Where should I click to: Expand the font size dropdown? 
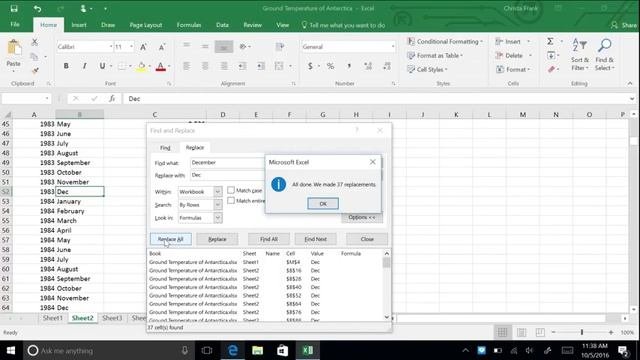coord(131,47)
